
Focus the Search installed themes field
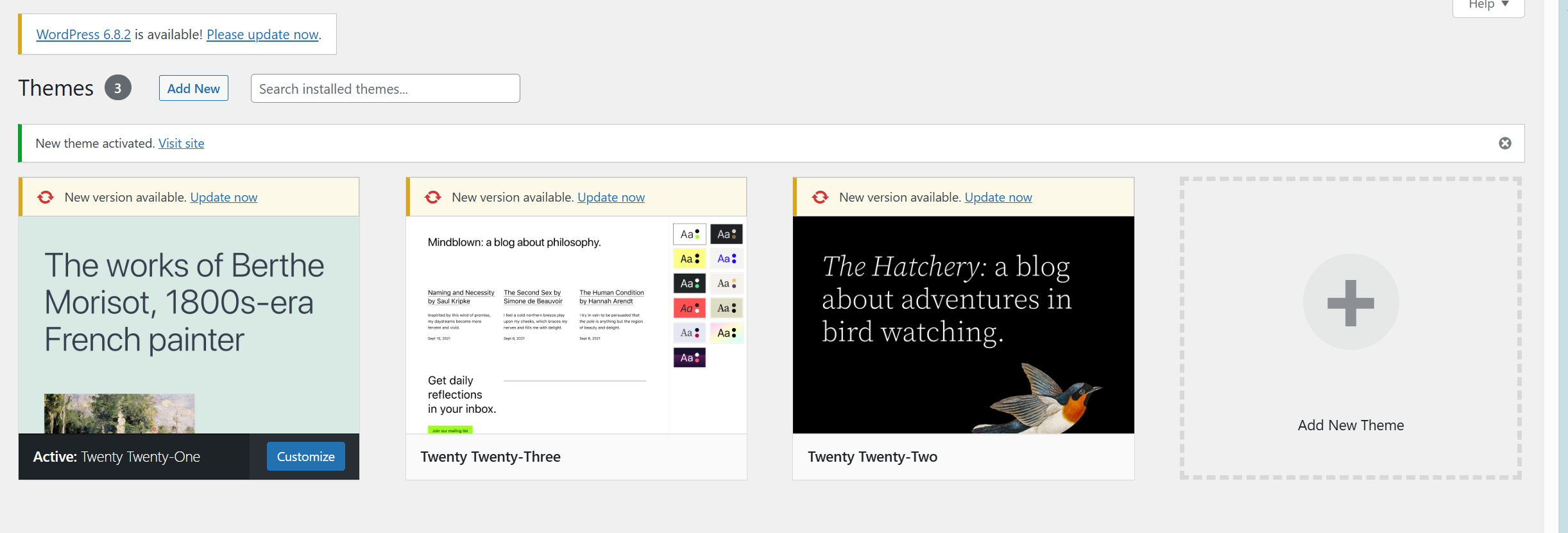[385, 89]
